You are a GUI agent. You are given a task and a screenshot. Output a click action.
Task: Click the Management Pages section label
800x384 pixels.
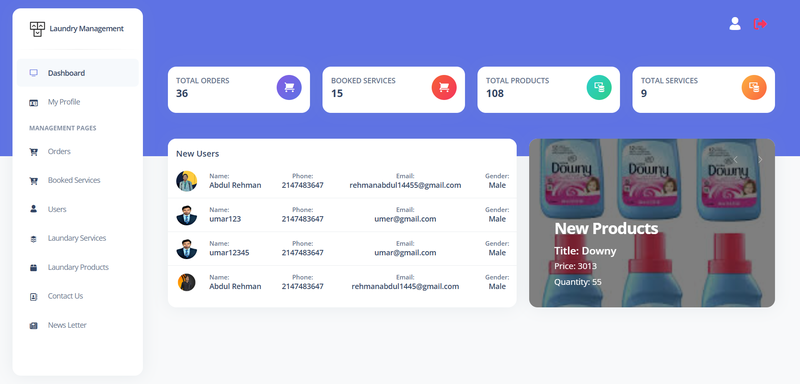[x=63, y=128]
